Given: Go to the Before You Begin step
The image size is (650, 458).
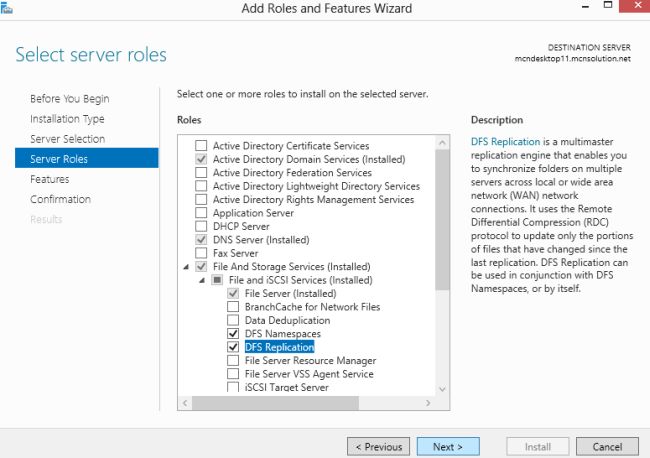Looking at the screenshot, I should [70, 98].
